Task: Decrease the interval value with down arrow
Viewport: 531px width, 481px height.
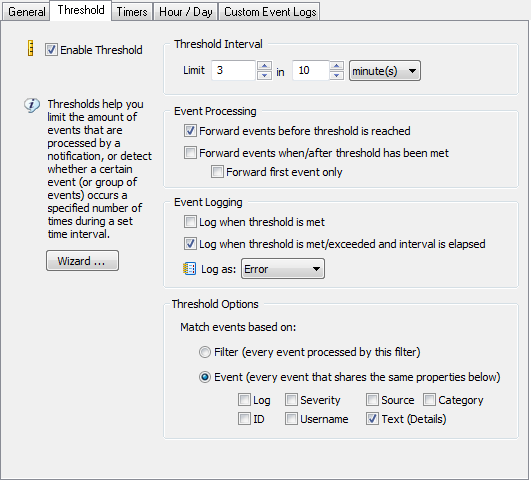Action: pyautogui.click(x=336, y=75)
